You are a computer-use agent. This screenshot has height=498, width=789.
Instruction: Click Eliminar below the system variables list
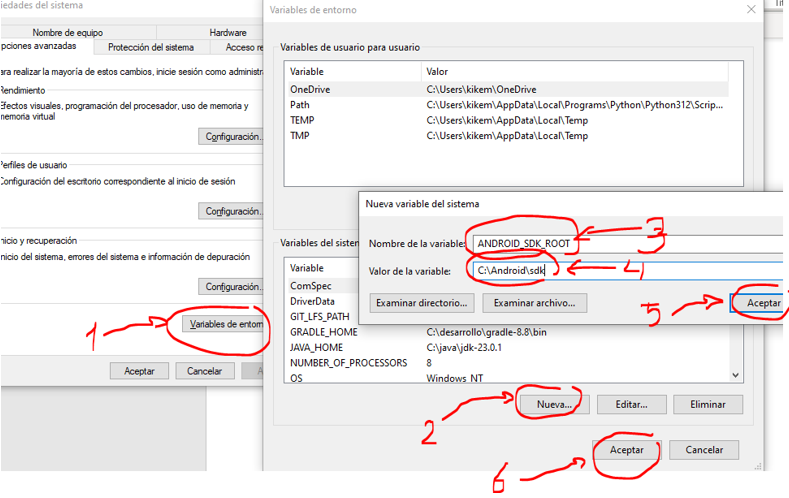[x=707, y=405]
